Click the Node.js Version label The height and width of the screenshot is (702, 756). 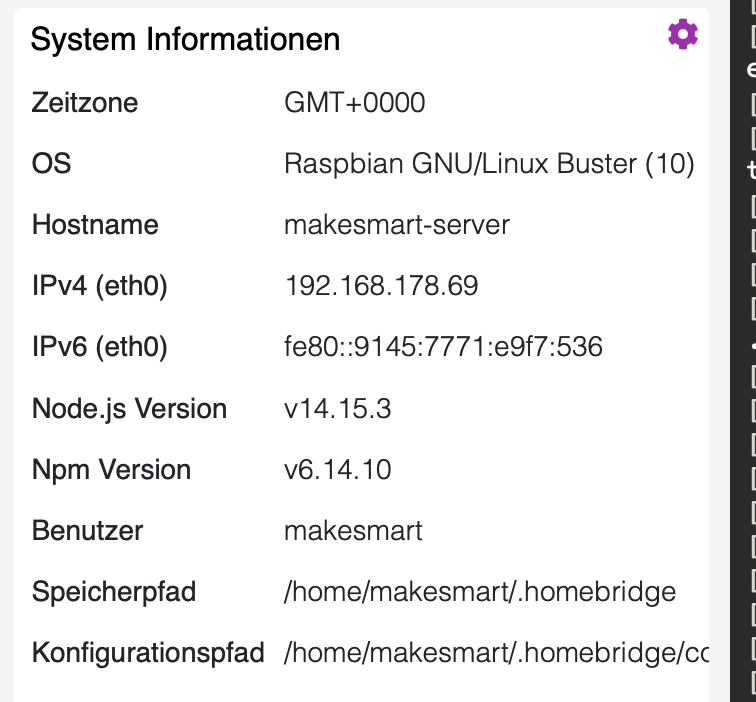(x=129, y=409)
